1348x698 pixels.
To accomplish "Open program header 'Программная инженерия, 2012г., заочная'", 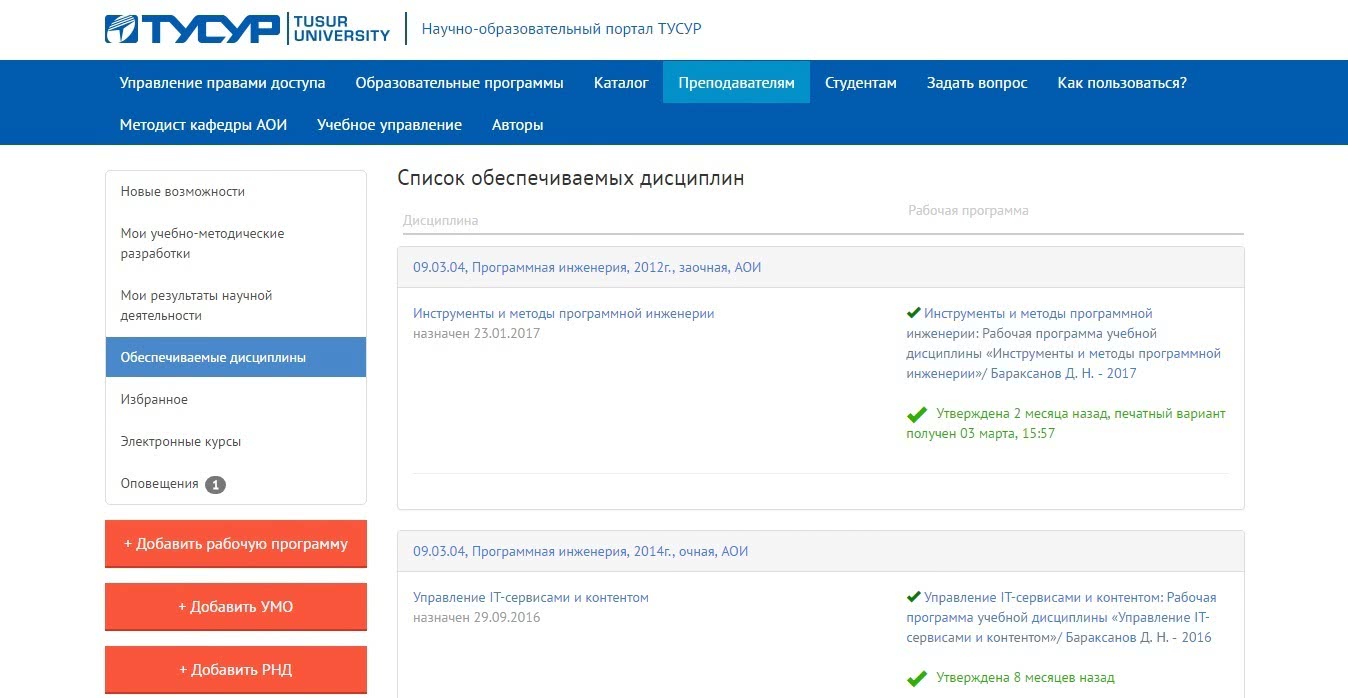I will coord(587,268).
